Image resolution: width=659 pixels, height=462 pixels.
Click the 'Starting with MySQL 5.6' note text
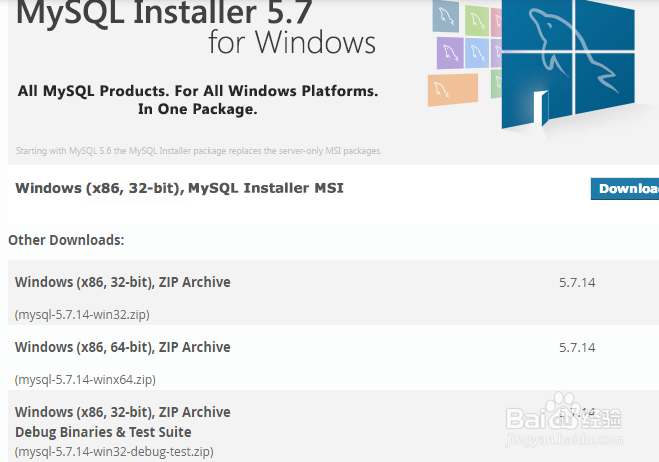tap(199, 150)
